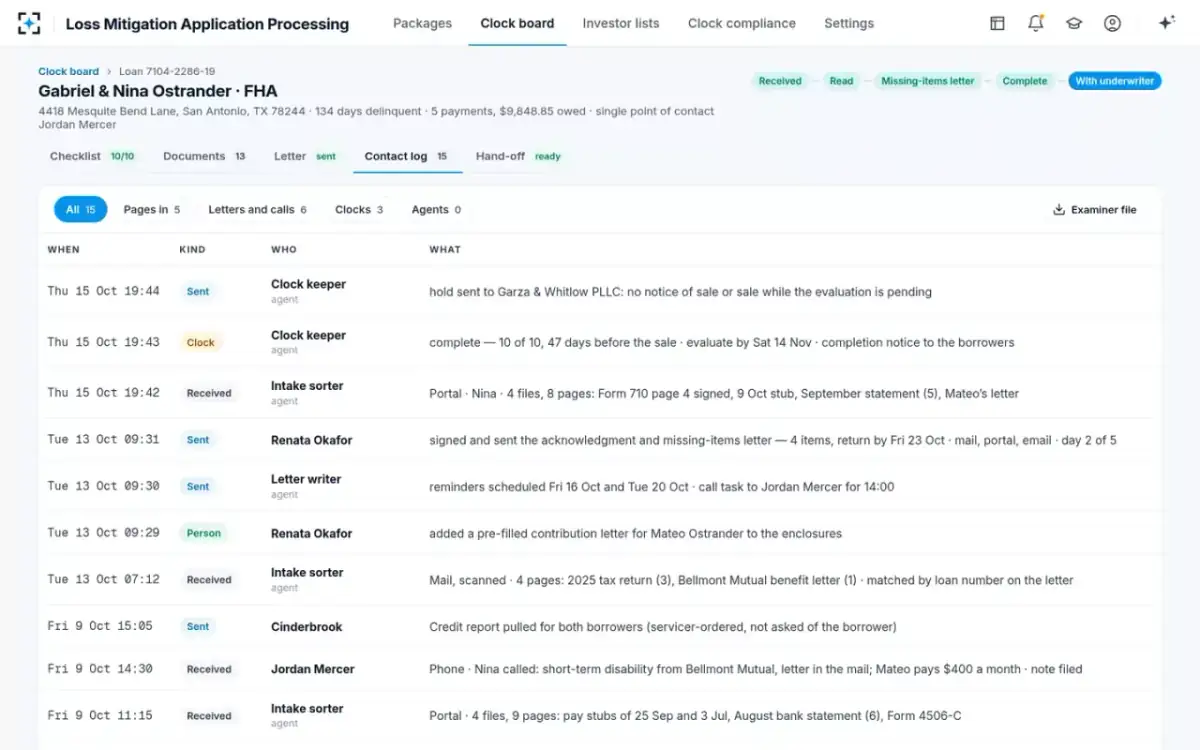Click the WHO column header
The image size is (1200, 750).
284,249
